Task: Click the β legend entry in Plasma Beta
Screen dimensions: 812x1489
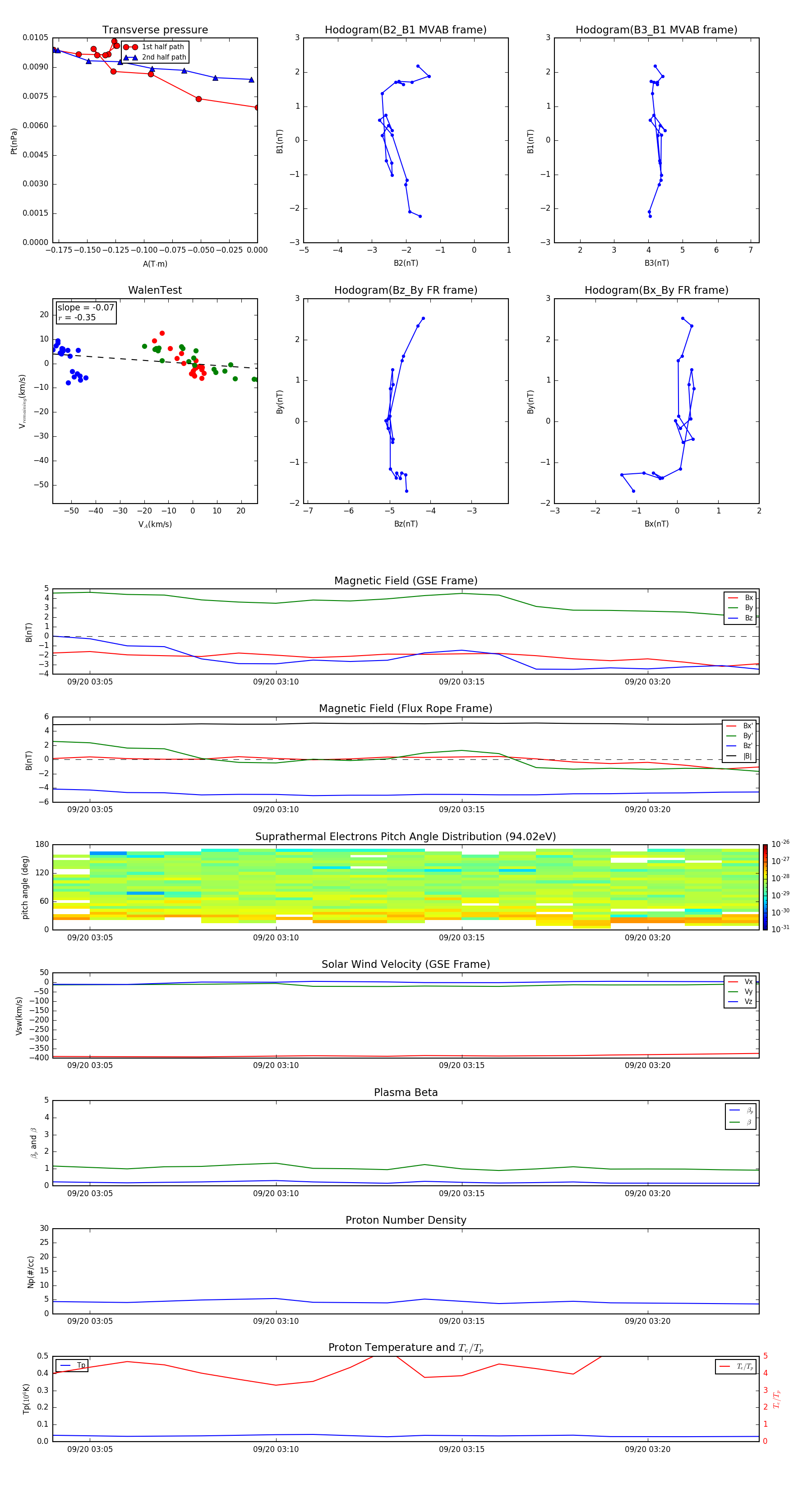Action: [741, 1122]
